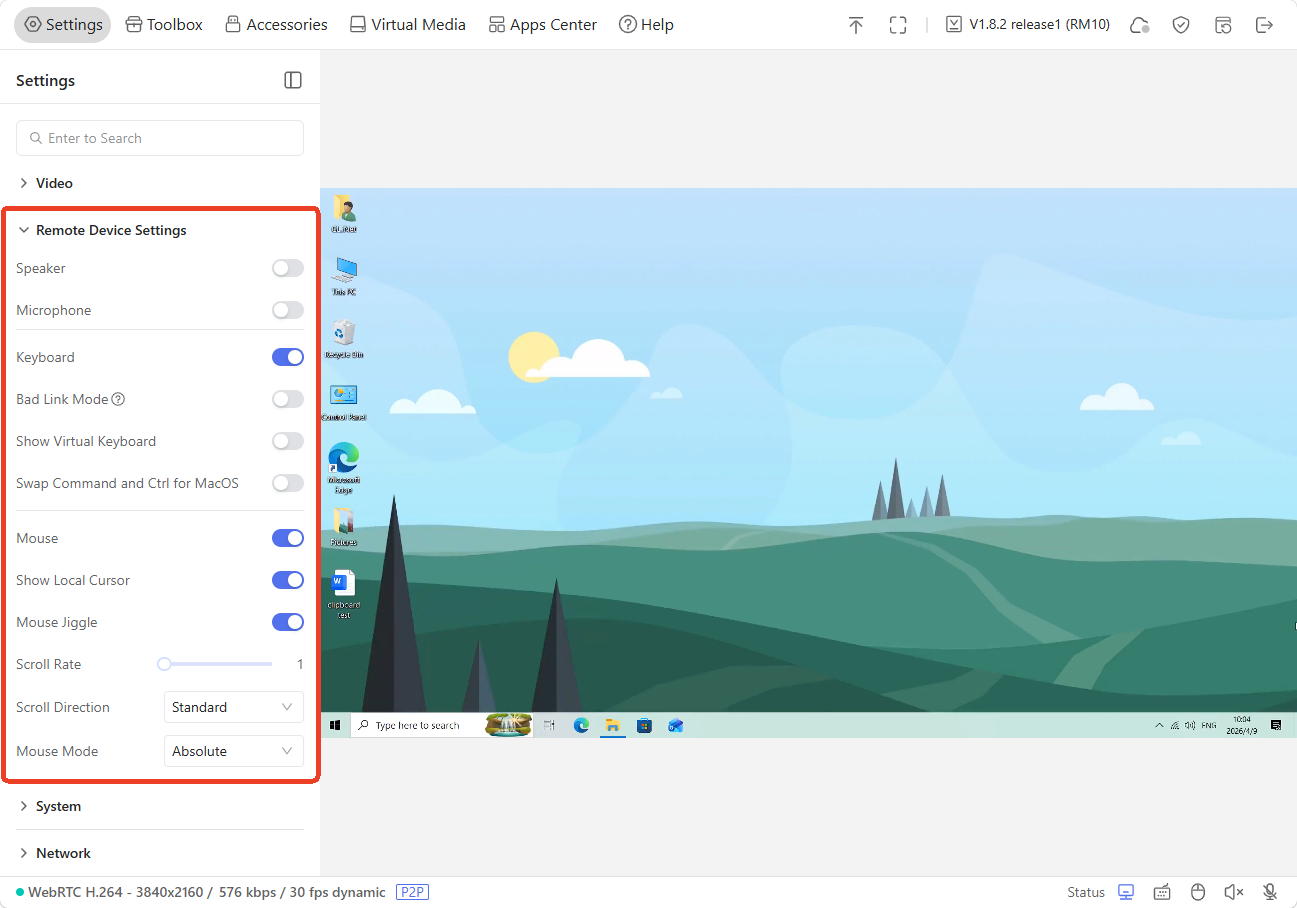The width and height of the screenshot is (1297, 908).
Task: Click the Bad Link Mode help icon
Action: pyautogui.click(x=118, y=399)
